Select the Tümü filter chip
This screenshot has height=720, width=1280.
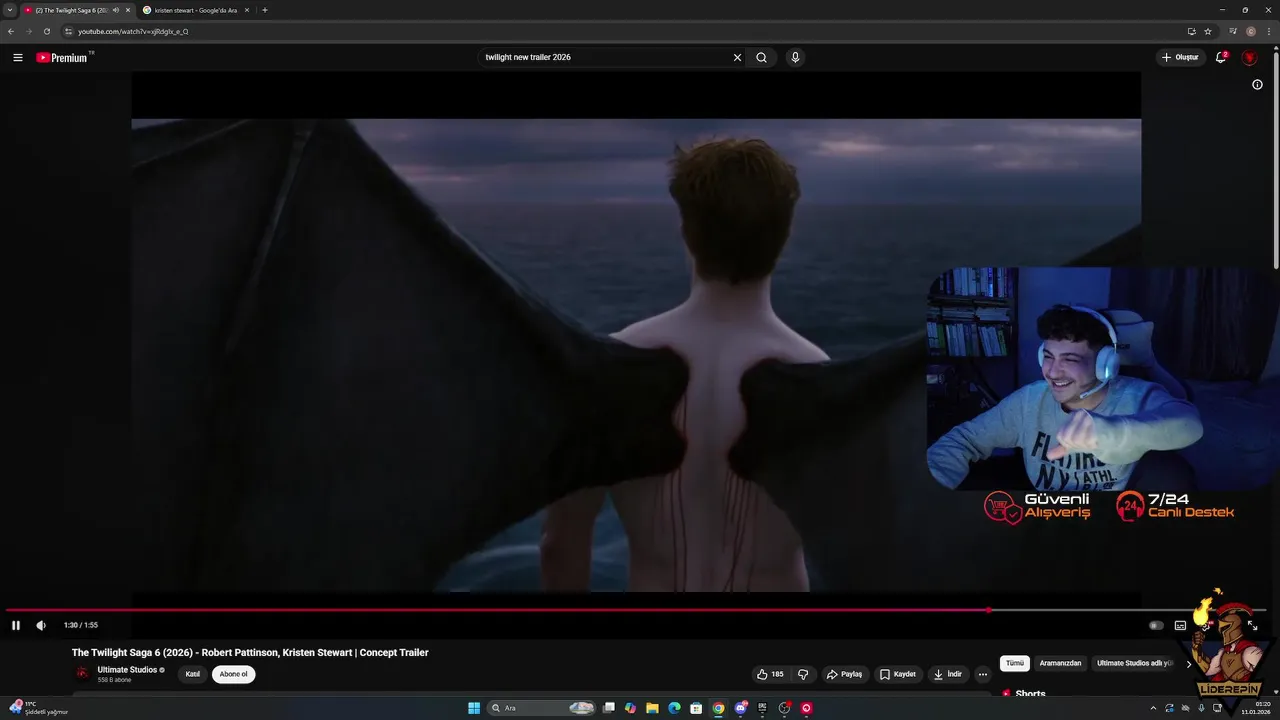click(x=1015, y=663)
